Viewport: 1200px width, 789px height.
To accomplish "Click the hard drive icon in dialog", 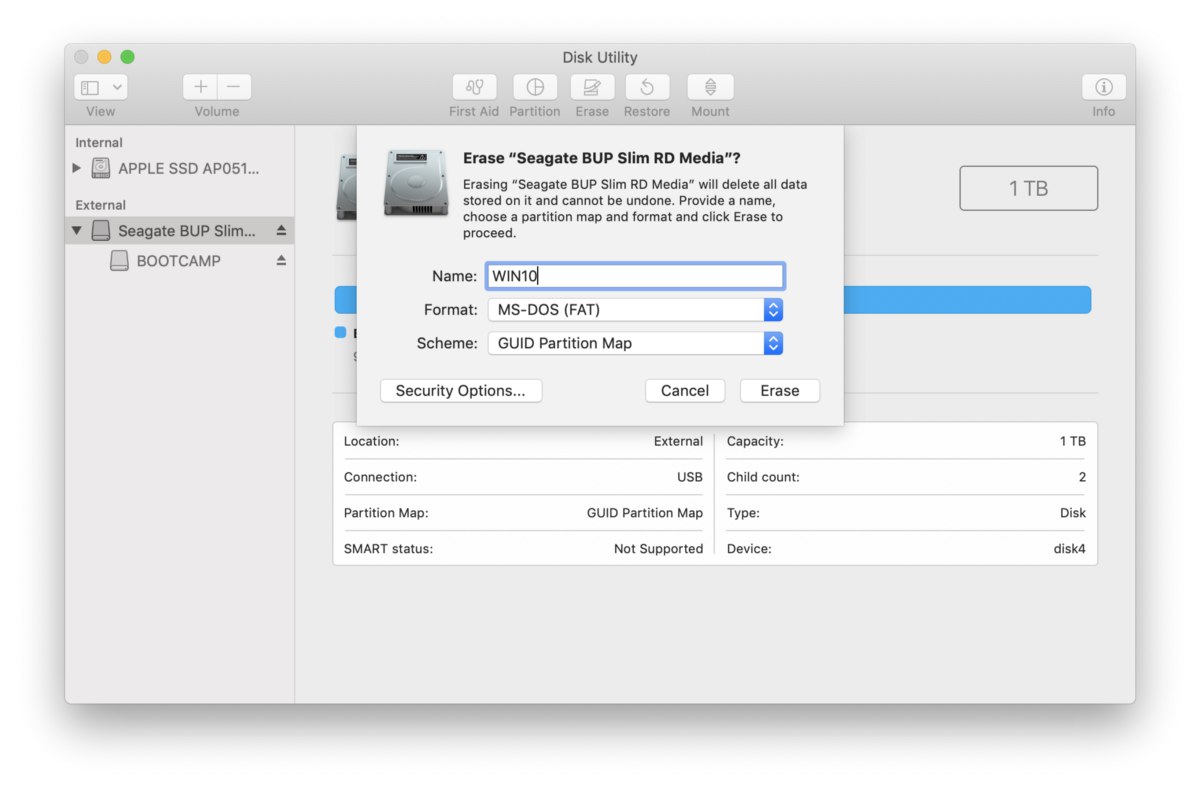I will (415, 183).
